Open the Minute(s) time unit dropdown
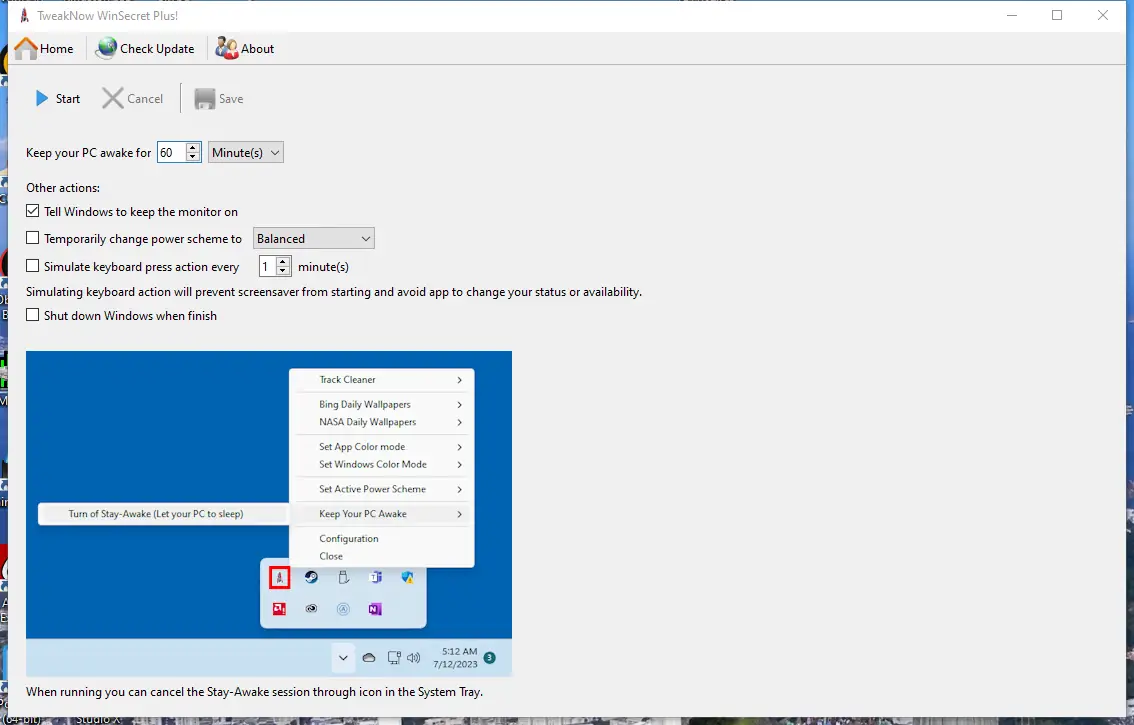The width and height of the screenshot is (1134, 725). tap(246, 153)
